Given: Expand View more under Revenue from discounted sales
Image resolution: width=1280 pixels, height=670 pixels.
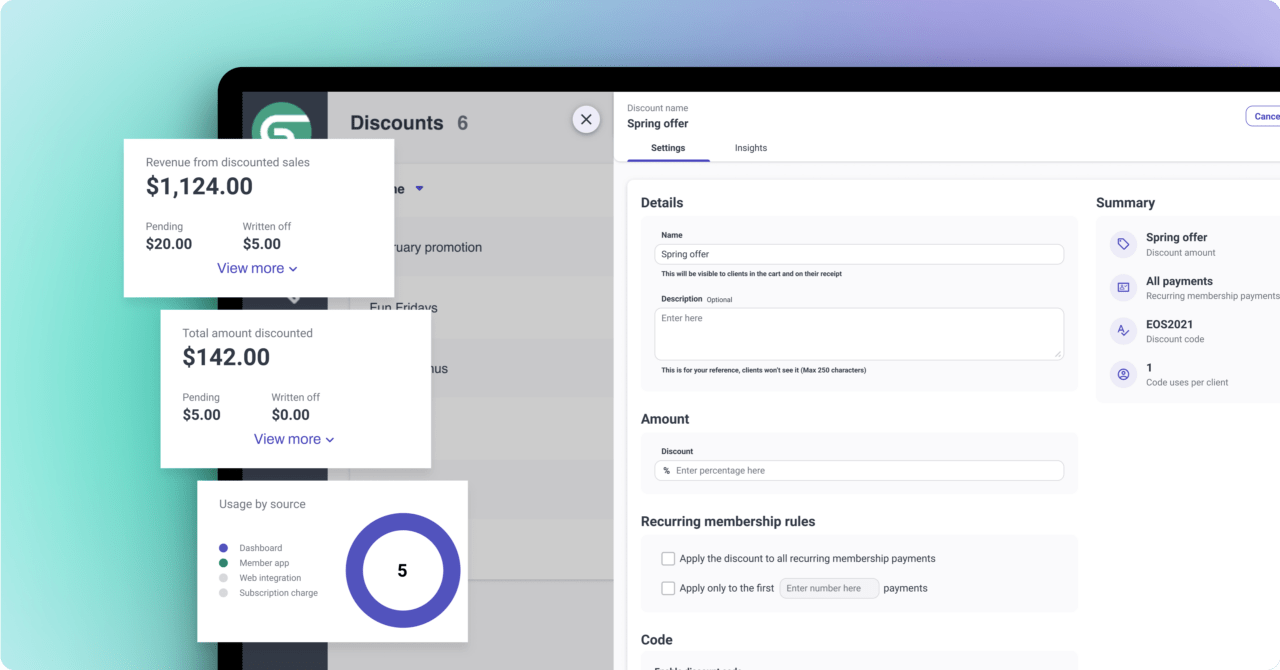Looking at the screenshot, I should pyautogui.click(x=257, y=268).
